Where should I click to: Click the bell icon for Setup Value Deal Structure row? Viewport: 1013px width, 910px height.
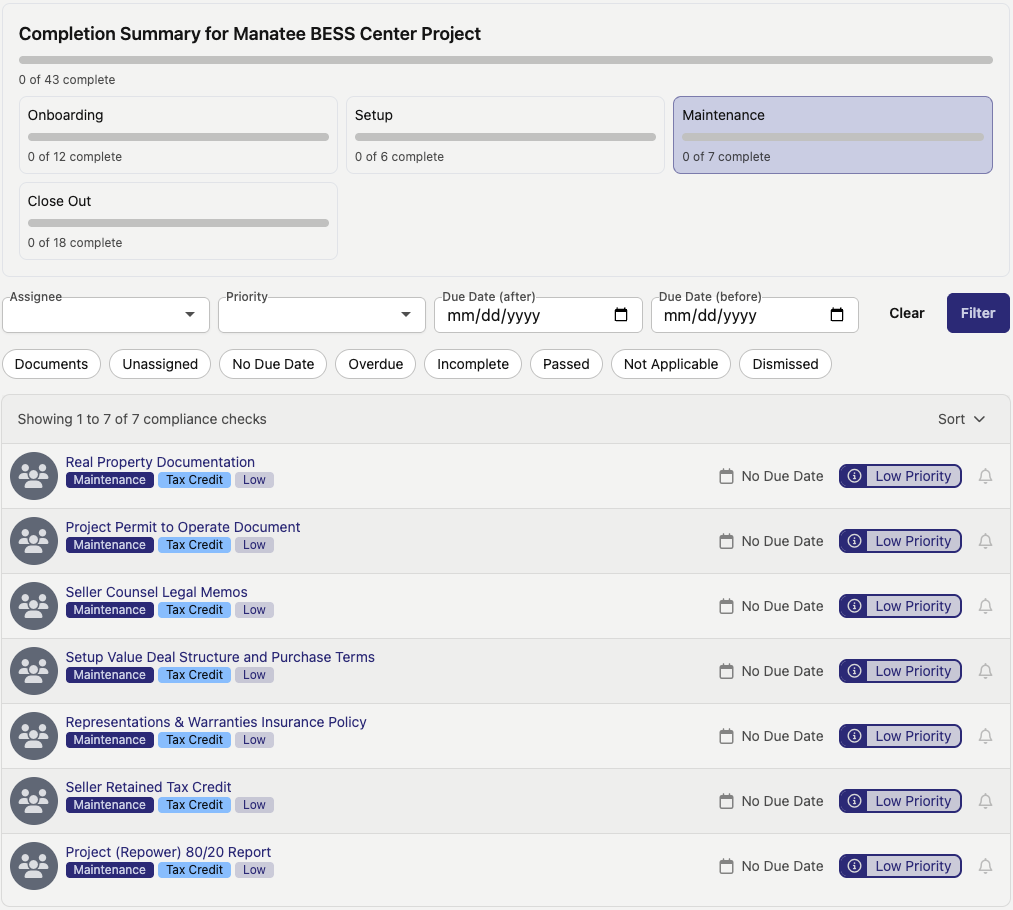(985, 671)
